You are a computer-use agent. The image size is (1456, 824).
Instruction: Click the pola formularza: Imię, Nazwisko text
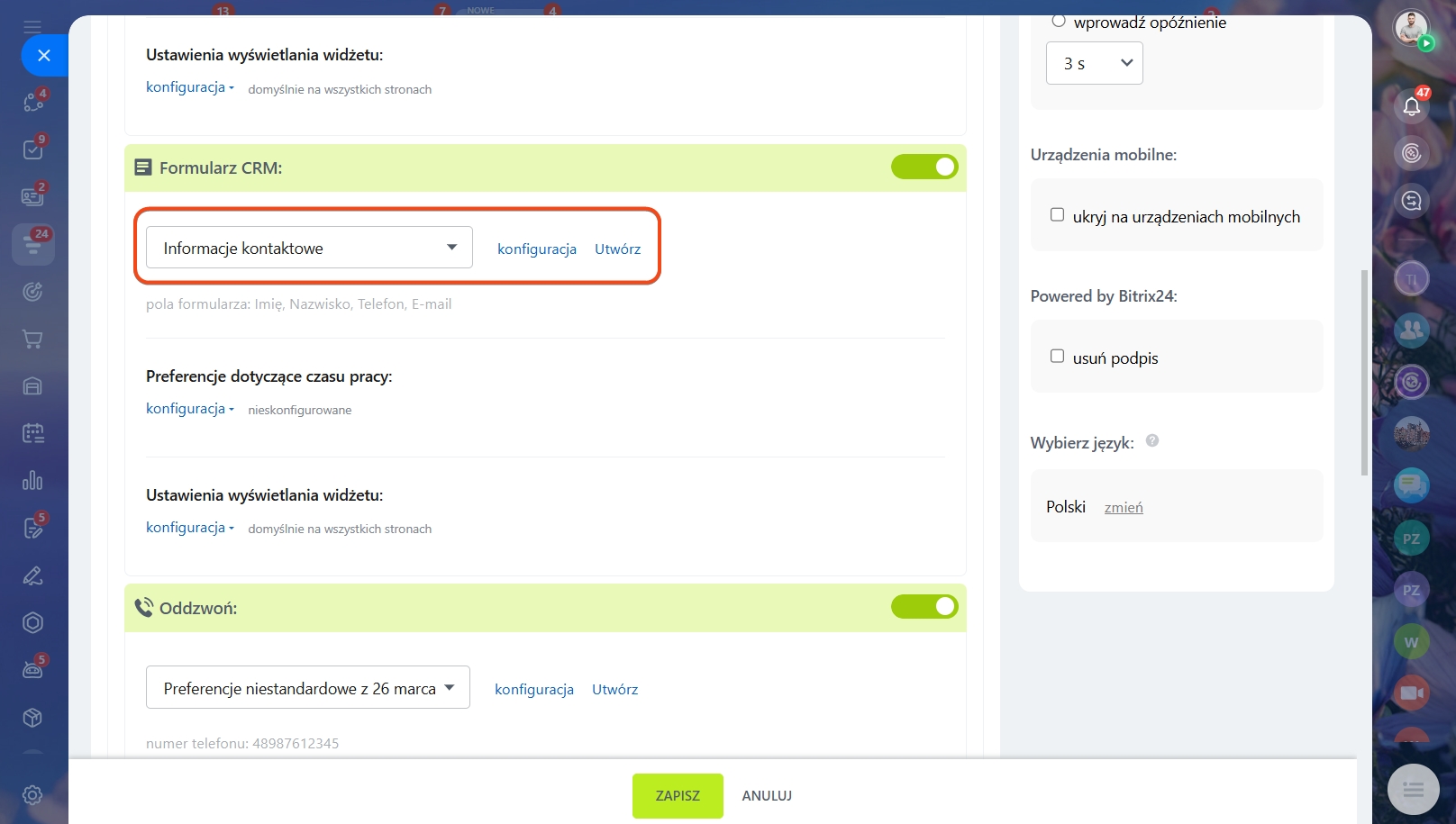[299, 304]
